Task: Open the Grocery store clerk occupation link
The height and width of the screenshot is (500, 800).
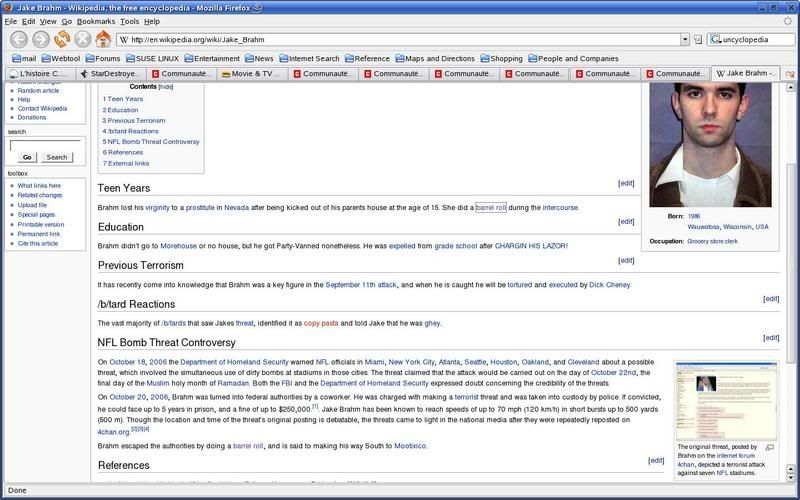Action: [712, 241]
